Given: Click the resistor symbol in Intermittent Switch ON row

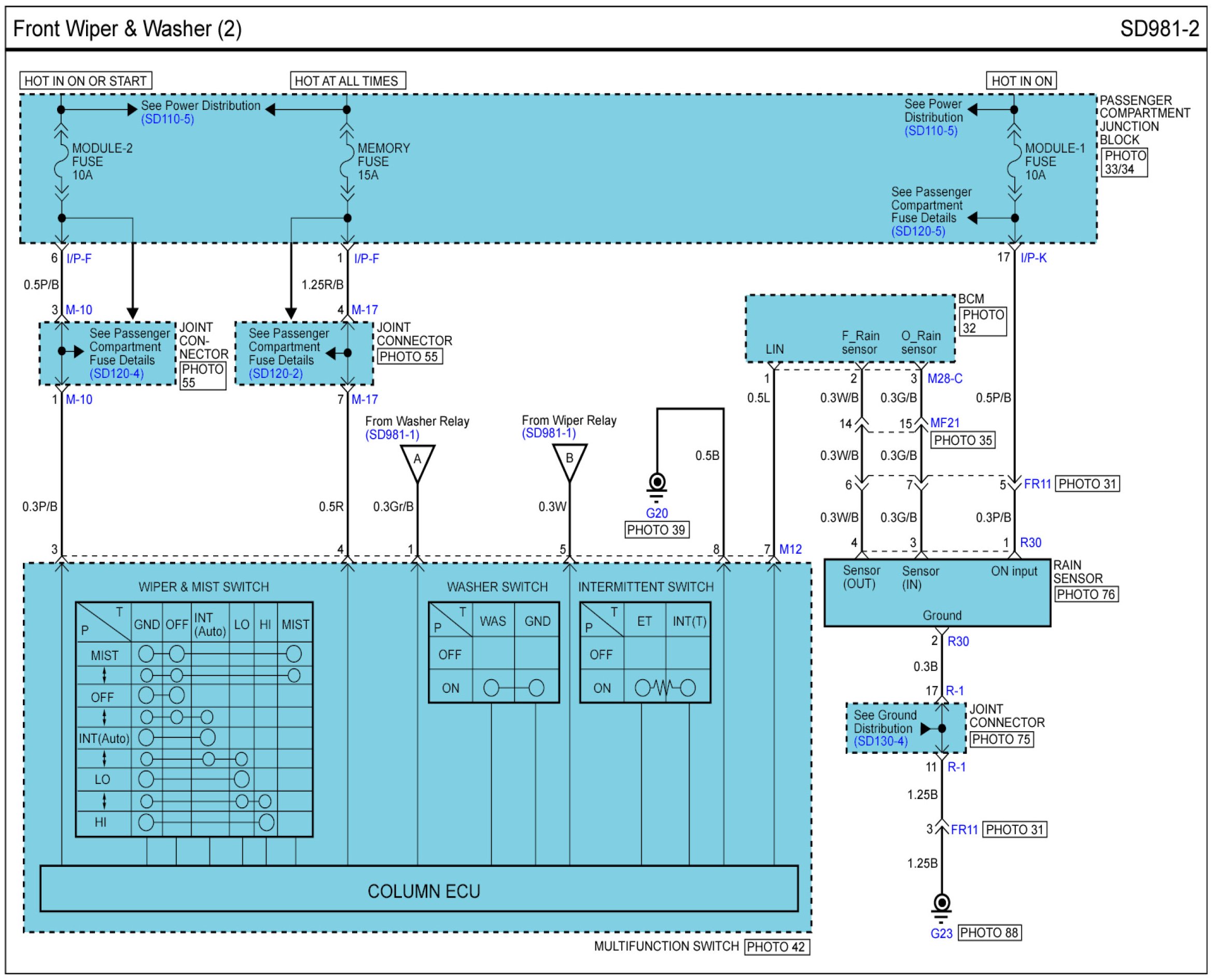Looking at the screenshot, I should coord(664,688).
